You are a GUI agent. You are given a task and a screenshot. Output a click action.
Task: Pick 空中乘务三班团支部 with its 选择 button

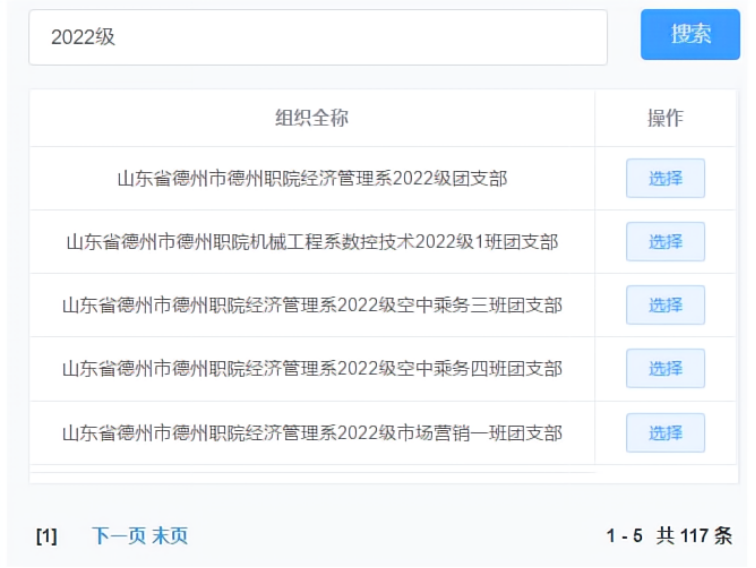click(x=665, y=305)
